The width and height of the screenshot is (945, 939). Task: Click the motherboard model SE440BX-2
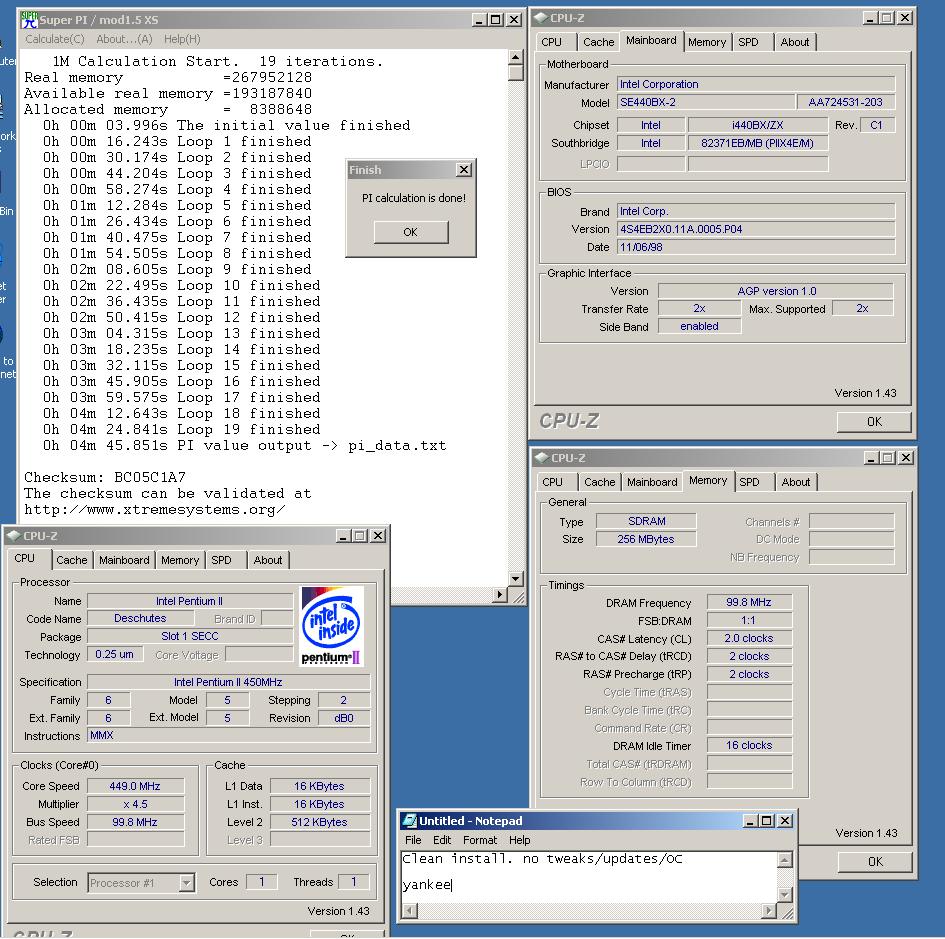705,102
